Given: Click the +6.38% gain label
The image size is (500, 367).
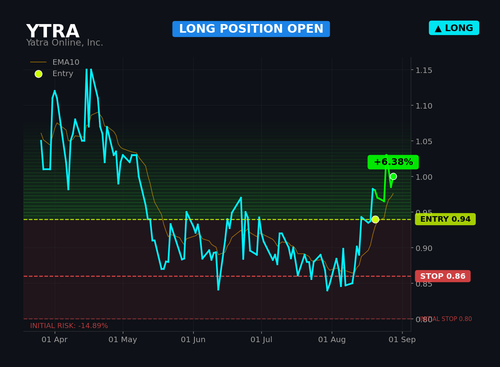Looking at the screenshot, I should 393,162.
